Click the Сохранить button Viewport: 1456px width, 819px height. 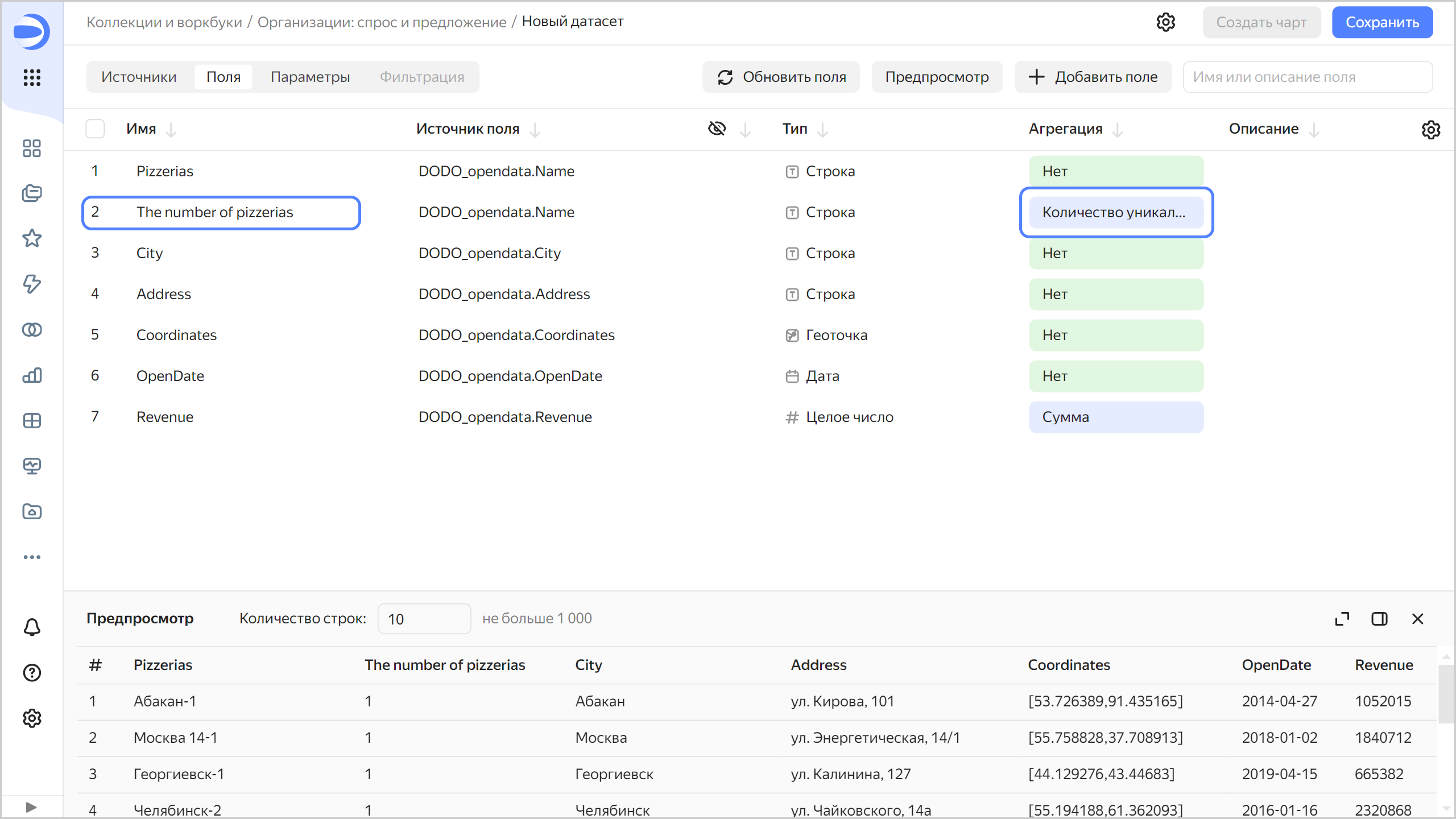pos(1381,22)
